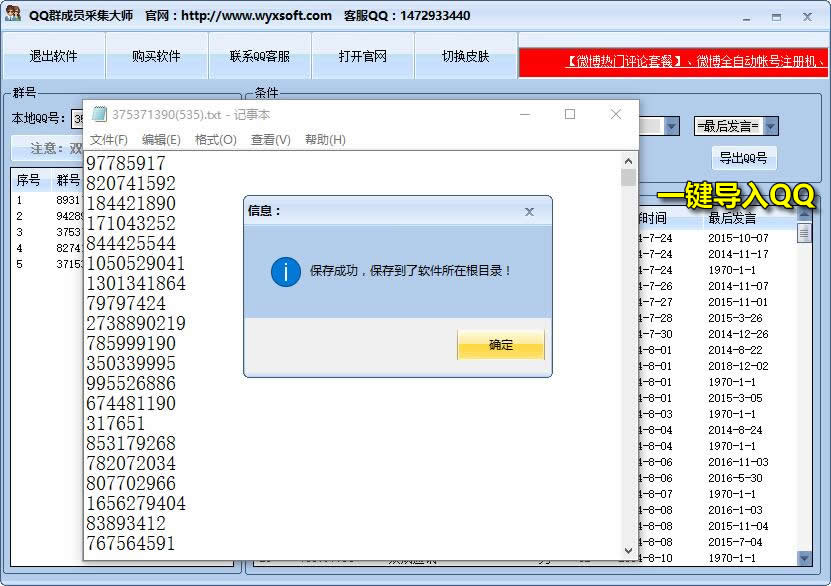Select the member row dated 2015-3-26
This screenshot has height=586, width=831.
pos(717,318)
